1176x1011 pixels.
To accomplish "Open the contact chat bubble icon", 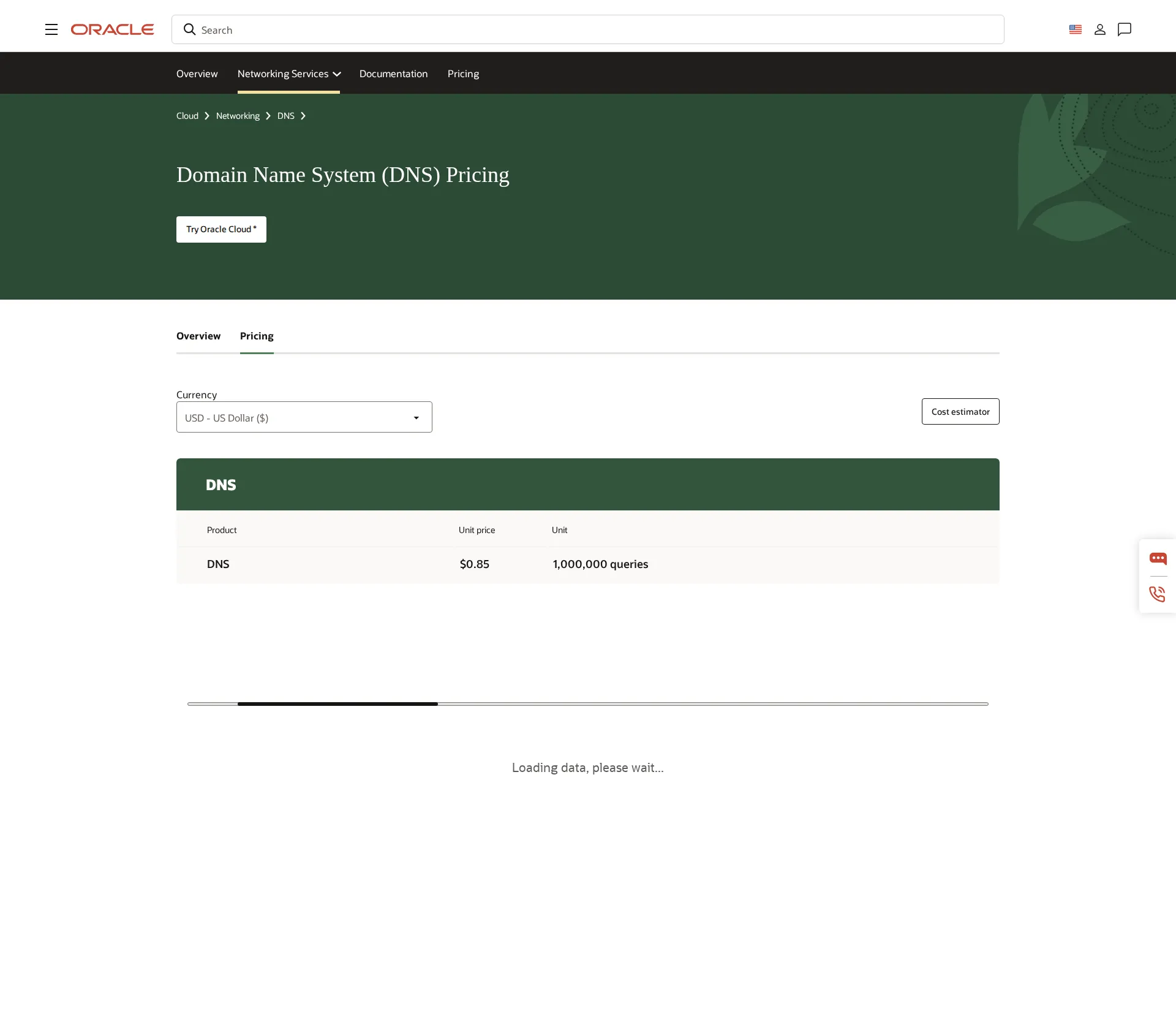I will click(x=1125, y=29).
